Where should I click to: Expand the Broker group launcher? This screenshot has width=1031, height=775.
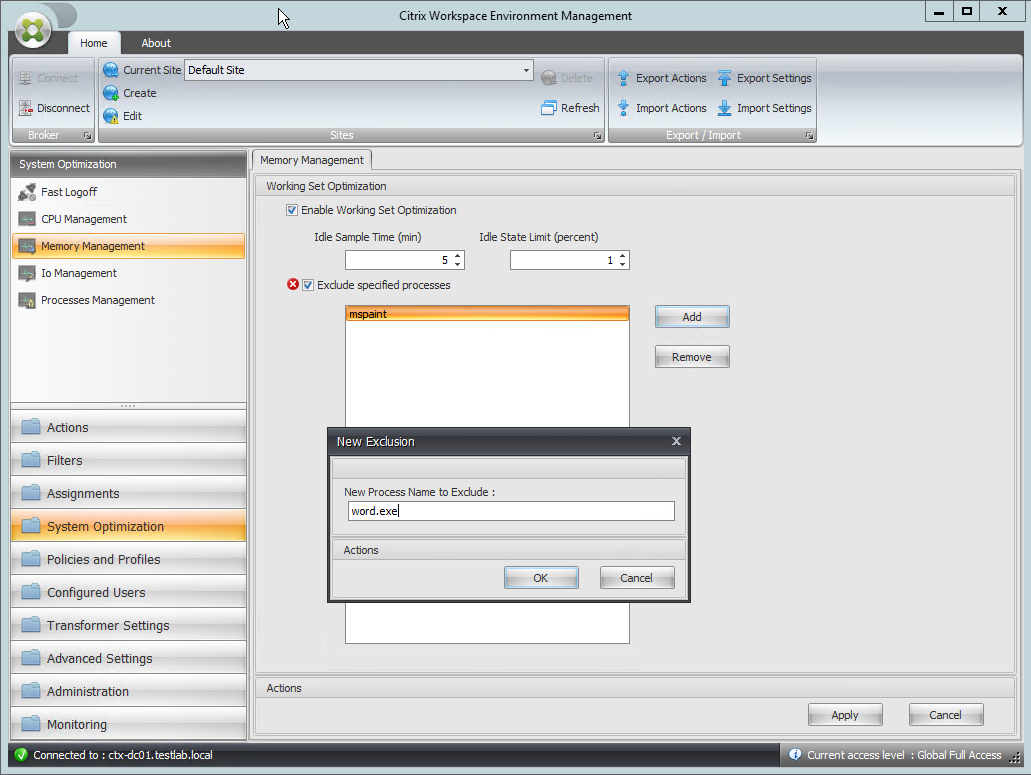pyautogui.click(x=87, y=135)
